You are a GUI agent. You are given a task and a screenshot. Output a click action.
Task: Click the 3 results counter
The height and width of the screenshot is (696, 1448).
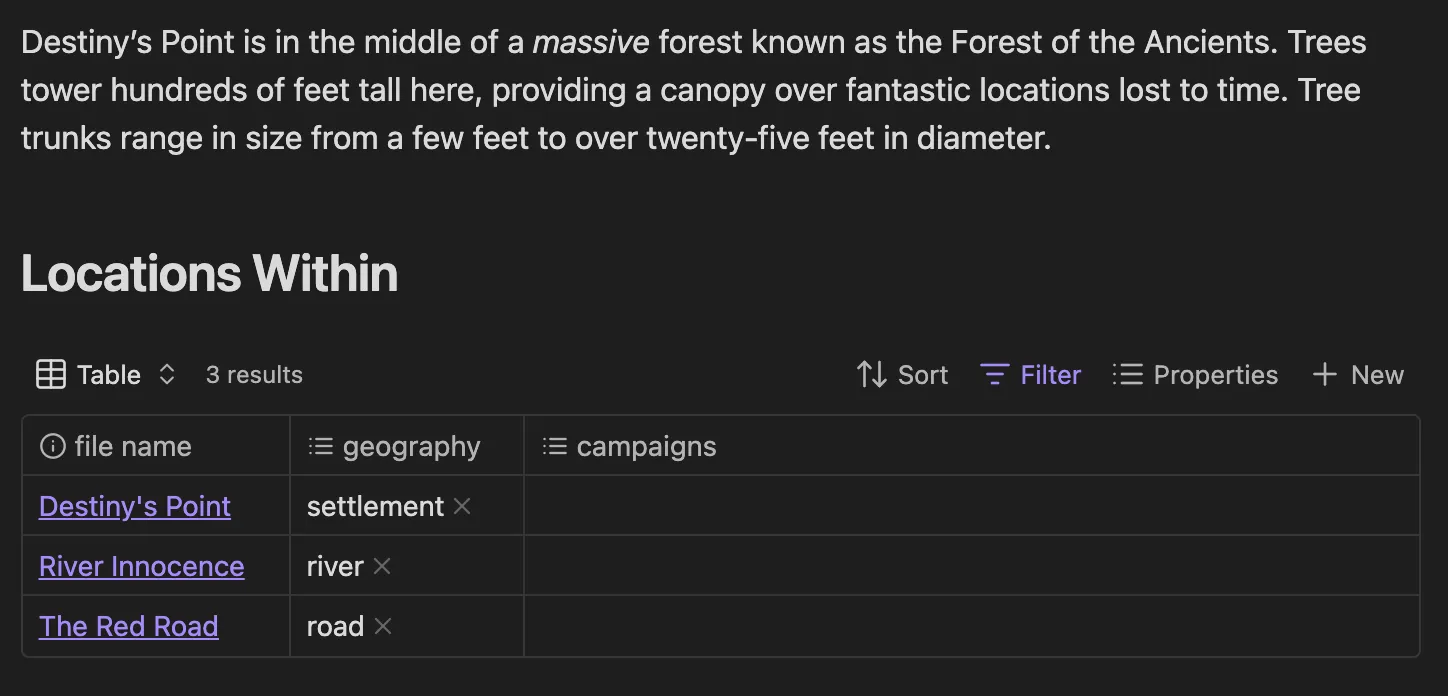253,374
